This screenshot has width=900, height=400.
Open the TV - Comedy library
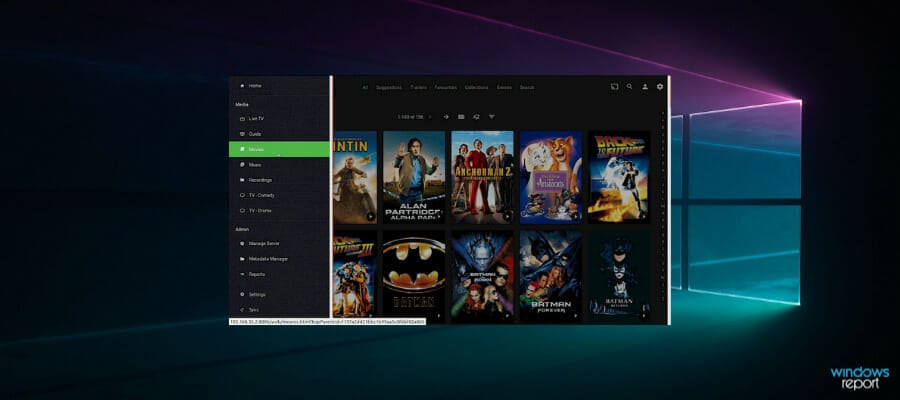(280, 195)
